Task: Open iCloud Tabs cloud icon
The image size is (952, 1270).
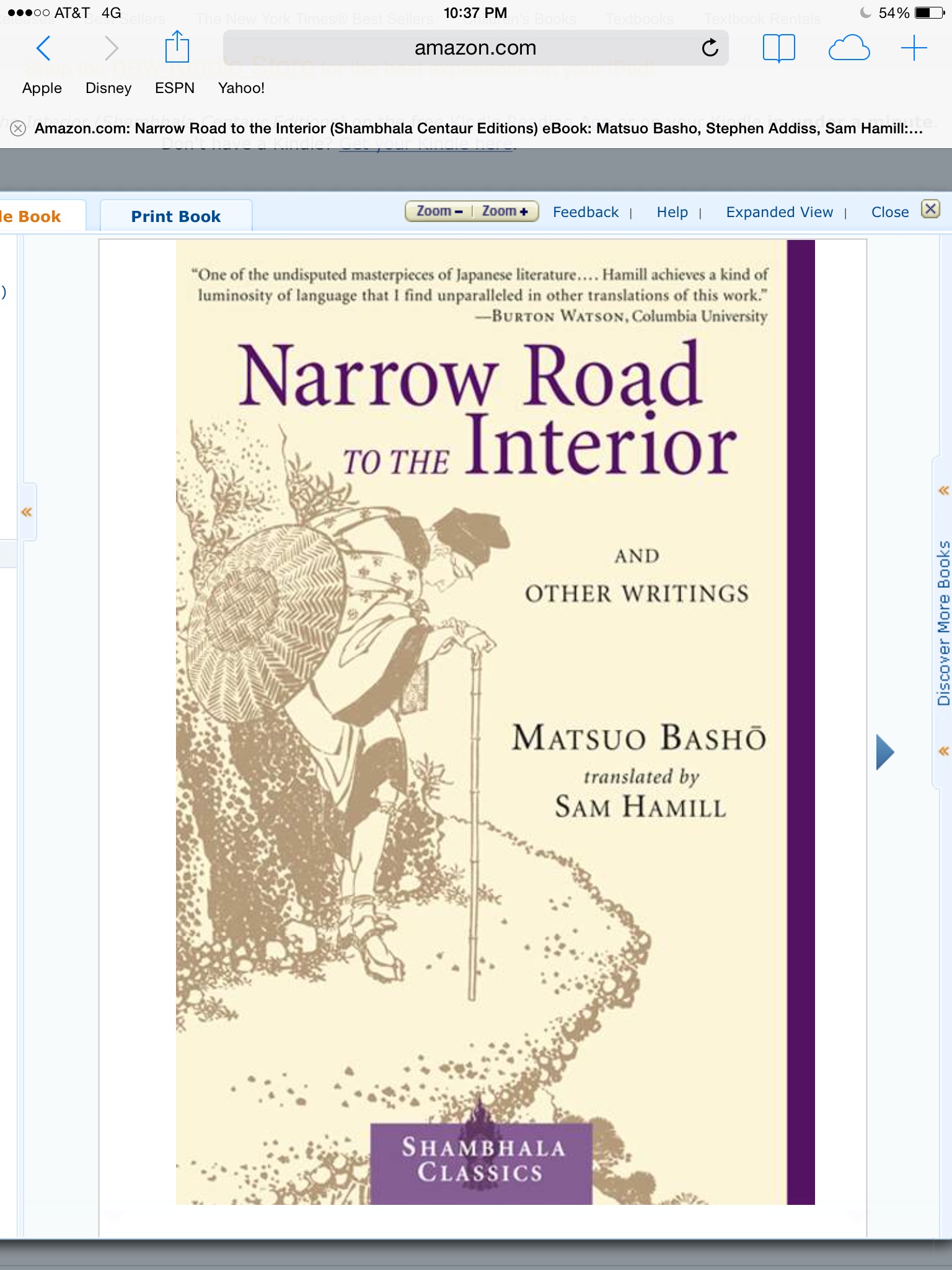Action: tap(848, 48)
